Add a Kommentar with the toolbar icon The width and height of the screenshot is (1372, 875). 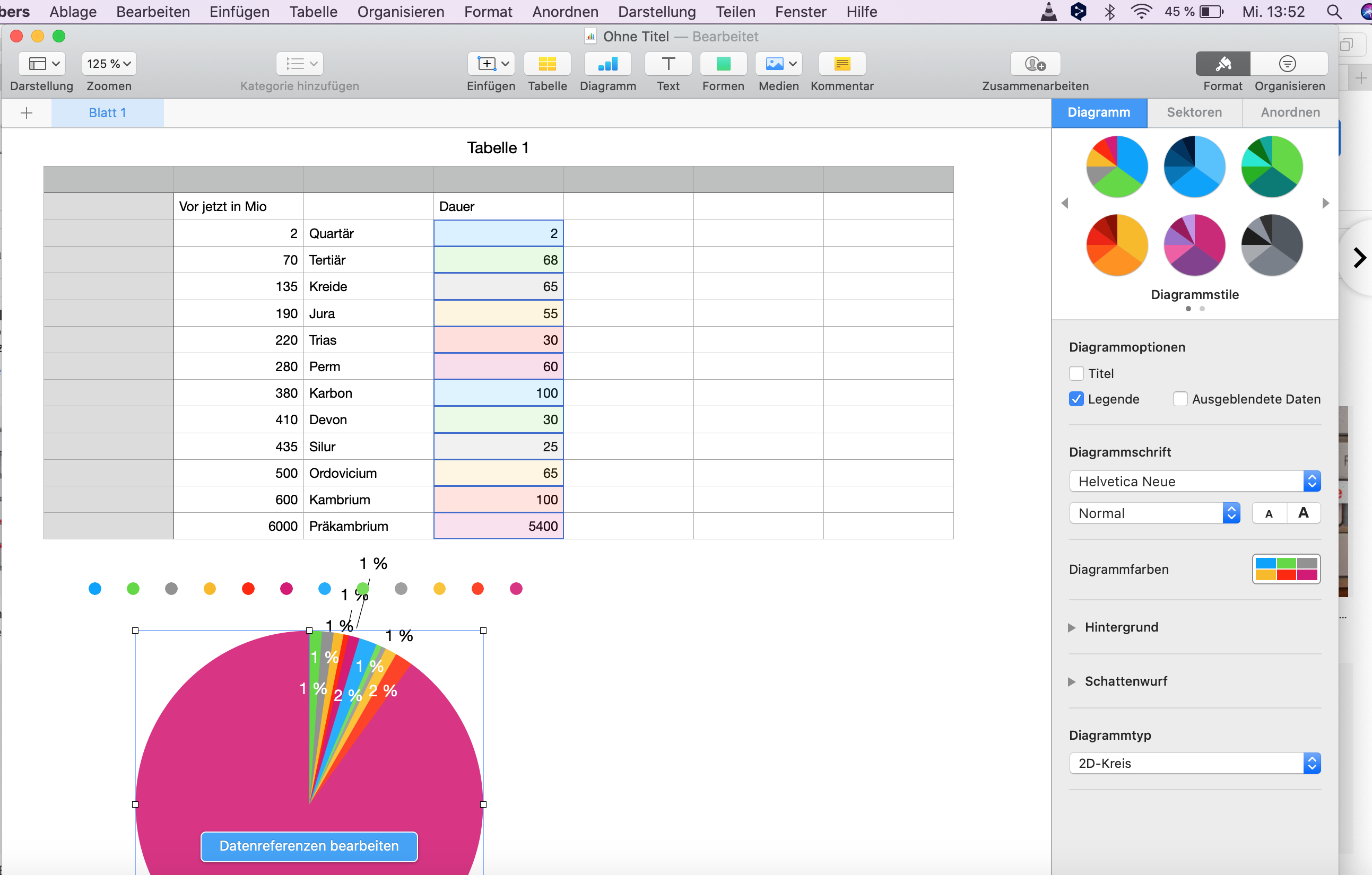841,64
